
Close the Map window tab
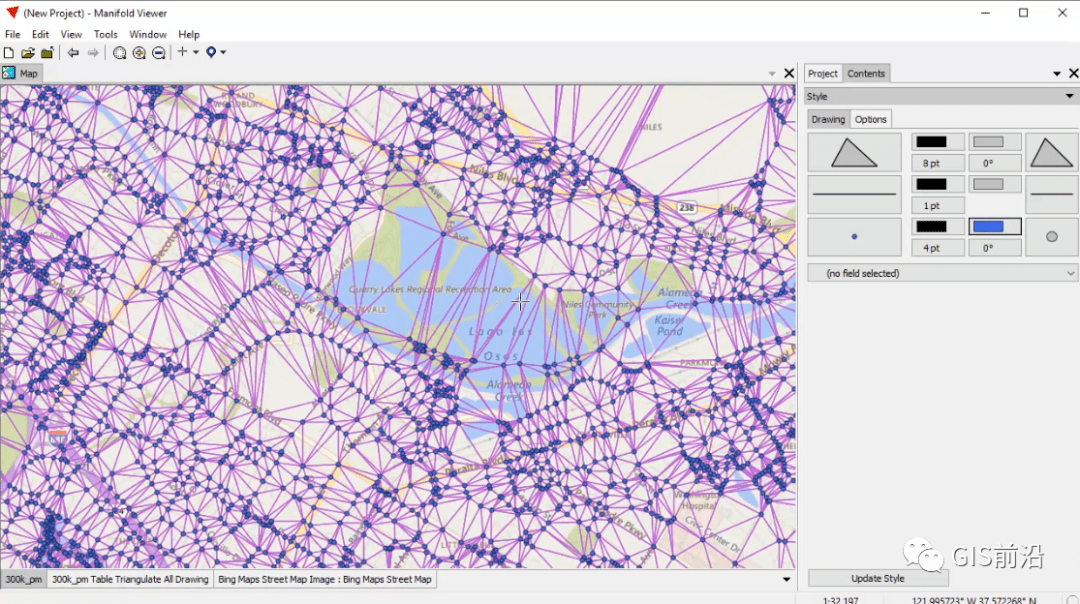click(789, 73)
